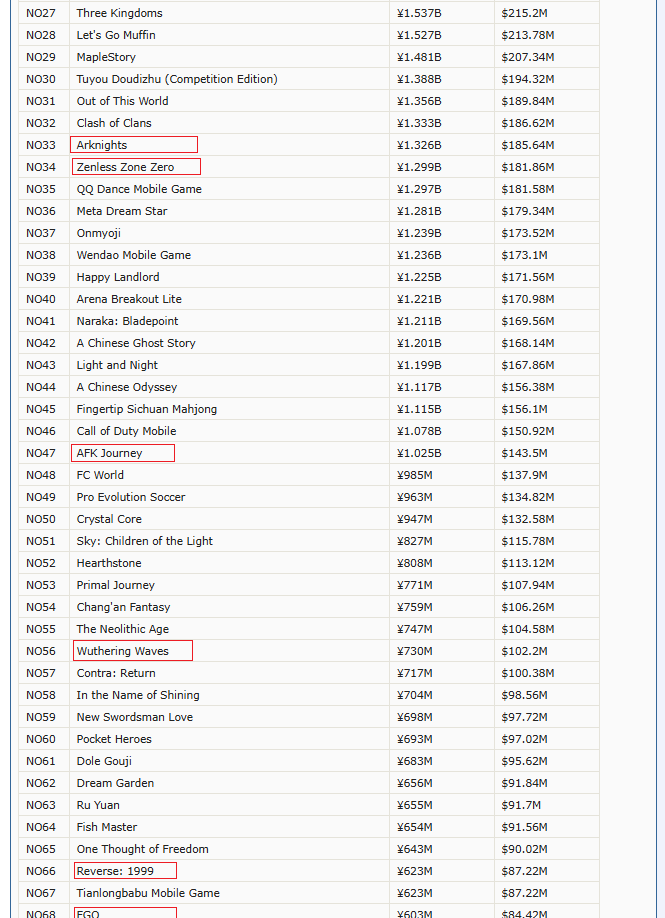This screenshot has height=918, width=665.
Task: Click Clash of Clans game name
Action: tap(114, 123)
